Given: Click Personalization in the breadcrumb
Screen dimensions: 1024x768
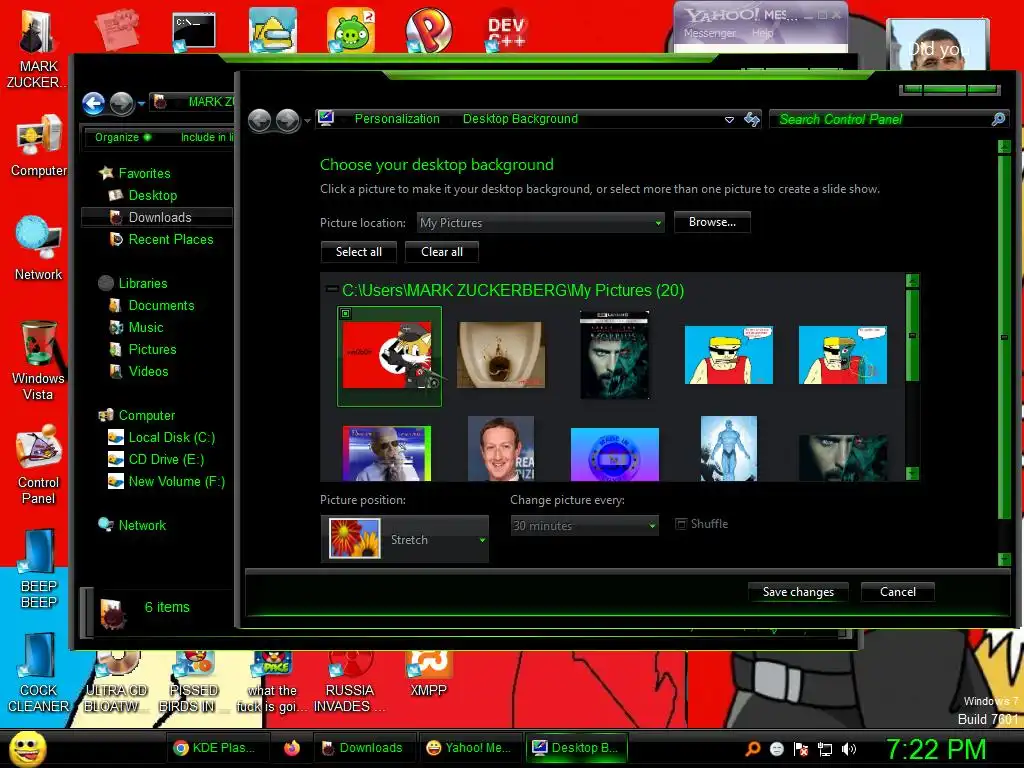Looking at the screenshot, I should (397, 119).
